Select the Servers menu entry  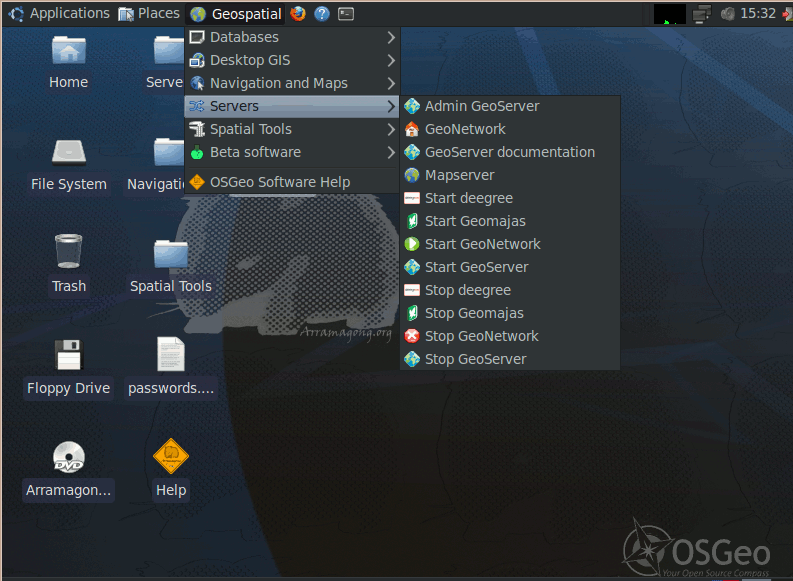tap(292, 106)
